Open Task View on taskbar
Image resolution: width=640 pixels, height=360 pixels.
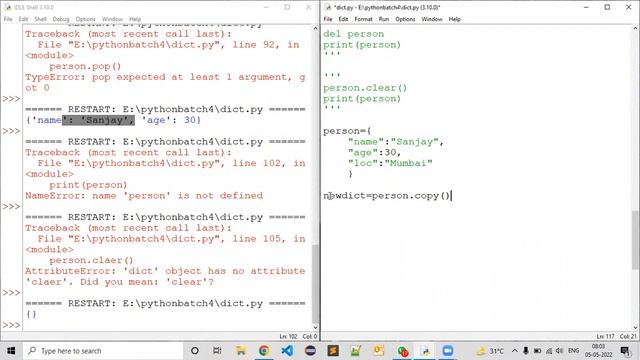tap(217, 351)
